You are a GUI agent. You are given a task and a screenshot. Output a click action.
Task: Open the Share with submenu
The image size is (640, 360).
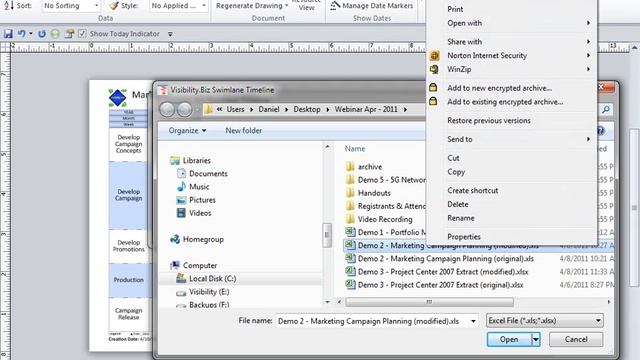(x=512, y=42)
